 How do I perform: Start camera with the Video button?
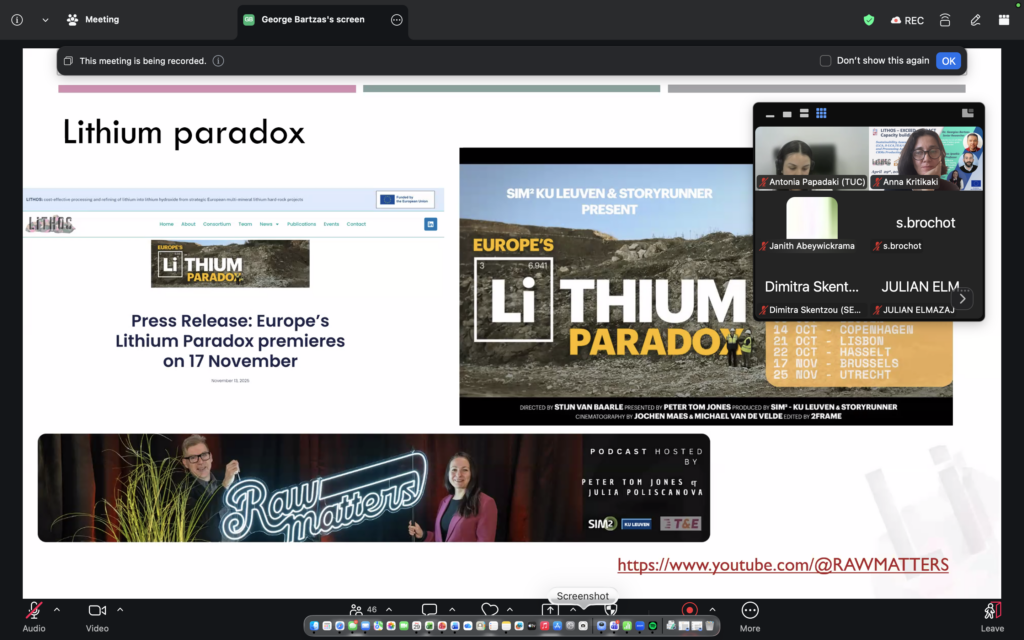pyautogui.click(x=97, y=616)
